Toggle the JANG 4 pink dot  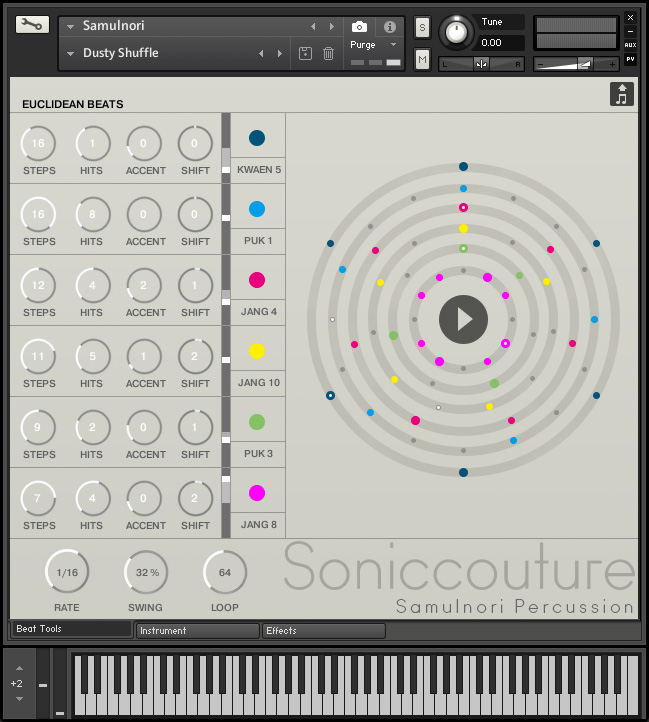pos(257,279)
